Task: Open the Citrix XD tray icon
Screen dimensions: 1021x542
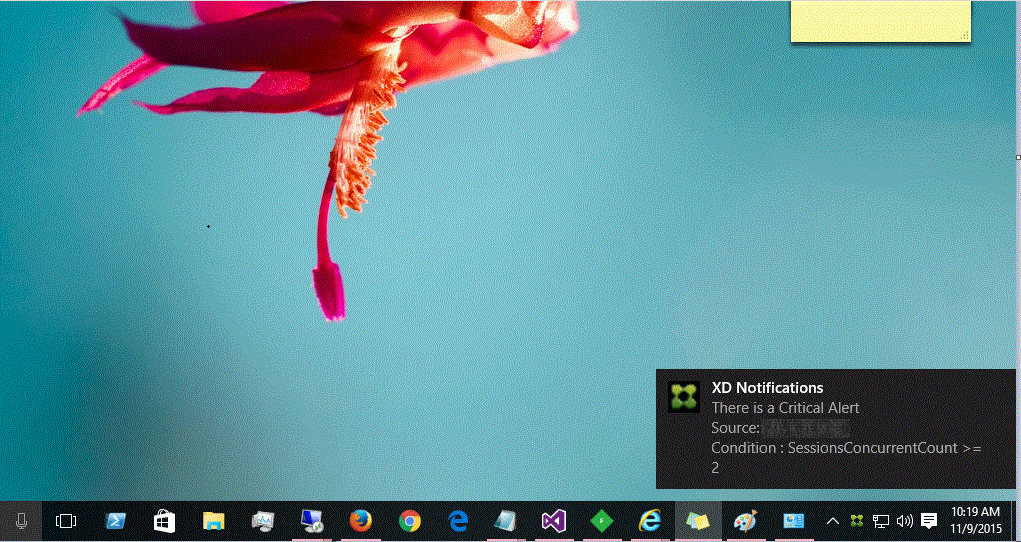Action: (x=856, y=521)
